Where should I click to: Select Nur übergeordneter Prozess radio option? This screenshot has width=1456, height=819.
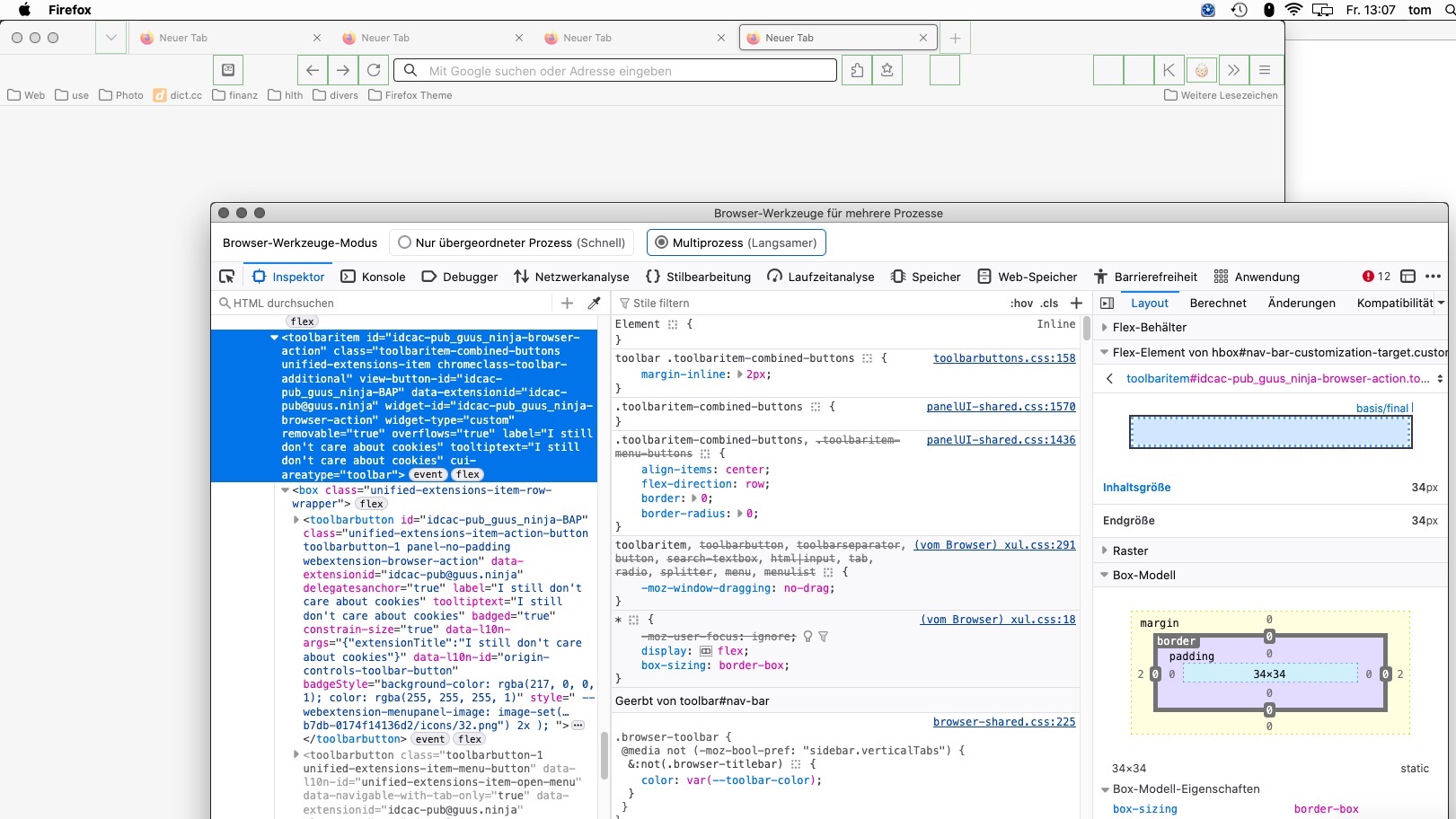(x=405, y=242)
